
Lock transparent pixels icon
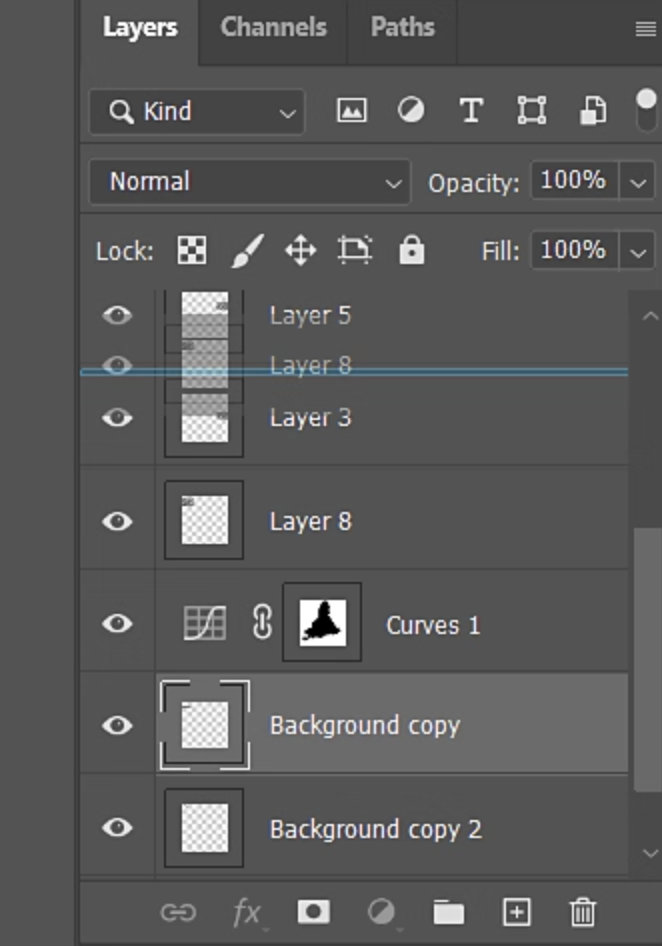(191, 251)
